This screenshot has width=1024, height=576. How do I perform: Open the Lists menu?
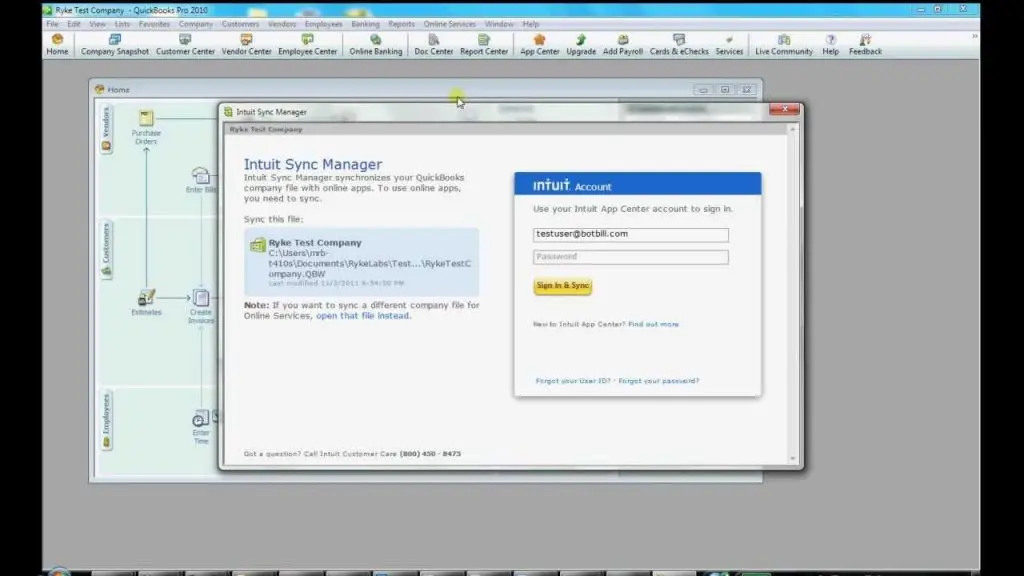coord(122,24)
